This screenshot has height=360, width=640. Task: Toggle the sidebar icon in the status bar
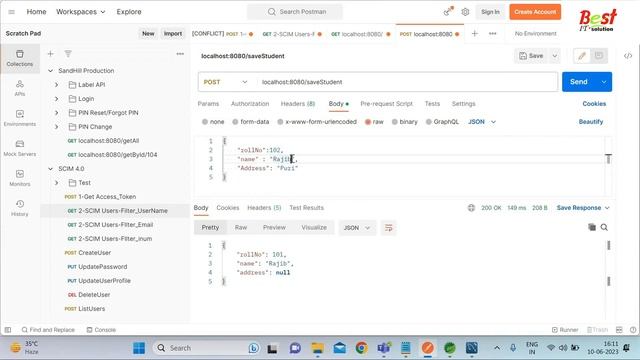pos(8,330)
